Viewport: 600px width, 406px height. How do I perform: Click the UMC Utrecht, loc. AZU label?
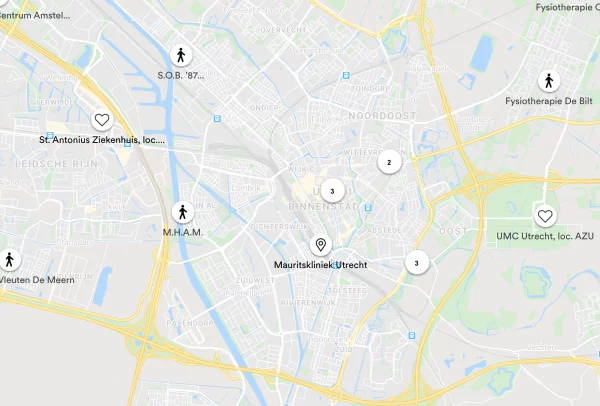(545, 236)
